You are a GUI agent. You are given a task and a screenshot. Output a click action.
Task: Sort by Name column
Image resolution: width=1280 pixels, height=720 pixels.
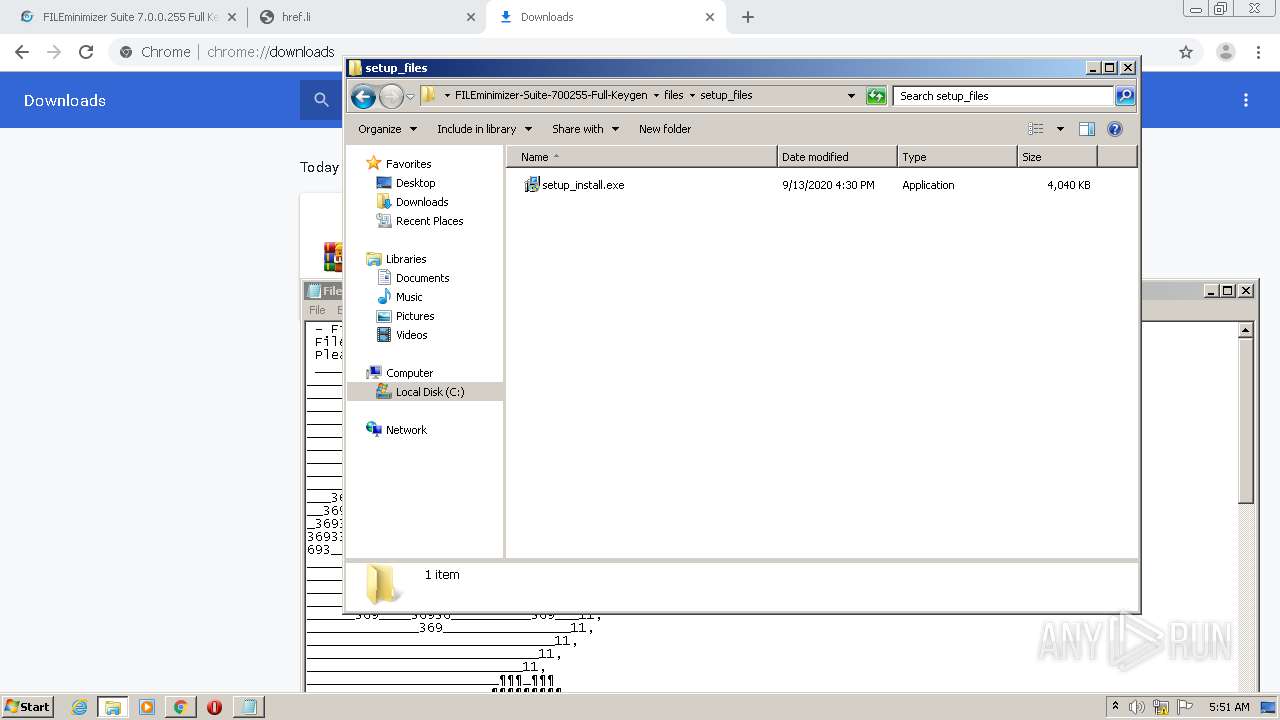point(642,157)
